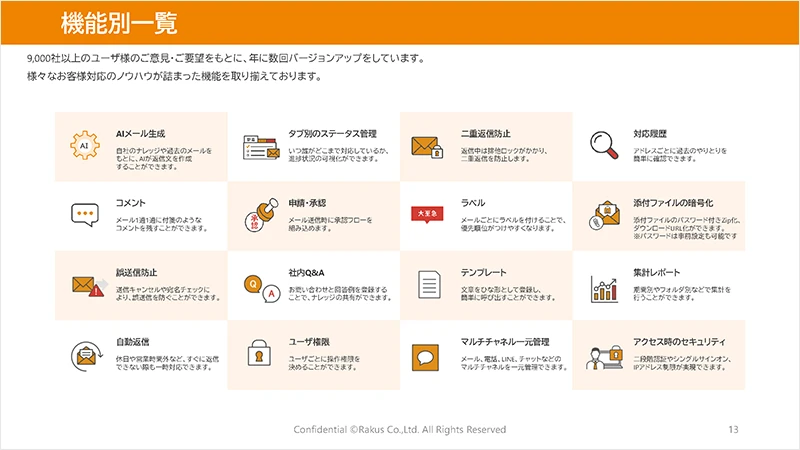The image size is (800, 450).
Task: Select the タブ別のステータス管理 list icon
Action: click(x=261, y=147)
